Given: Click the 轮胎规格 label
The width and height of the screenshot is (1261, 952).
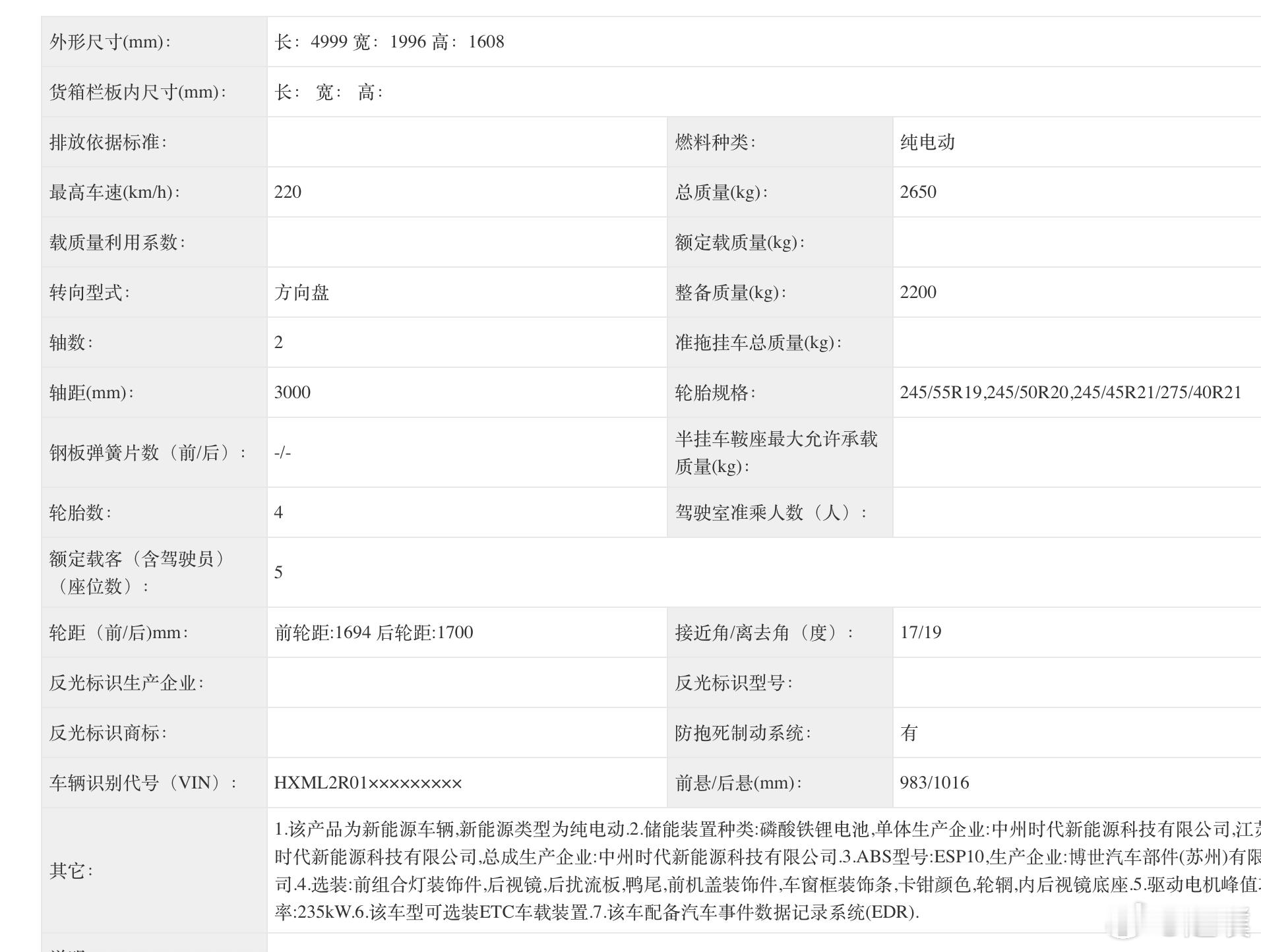Looking at the screenshot, I should (x=715, y=392).
